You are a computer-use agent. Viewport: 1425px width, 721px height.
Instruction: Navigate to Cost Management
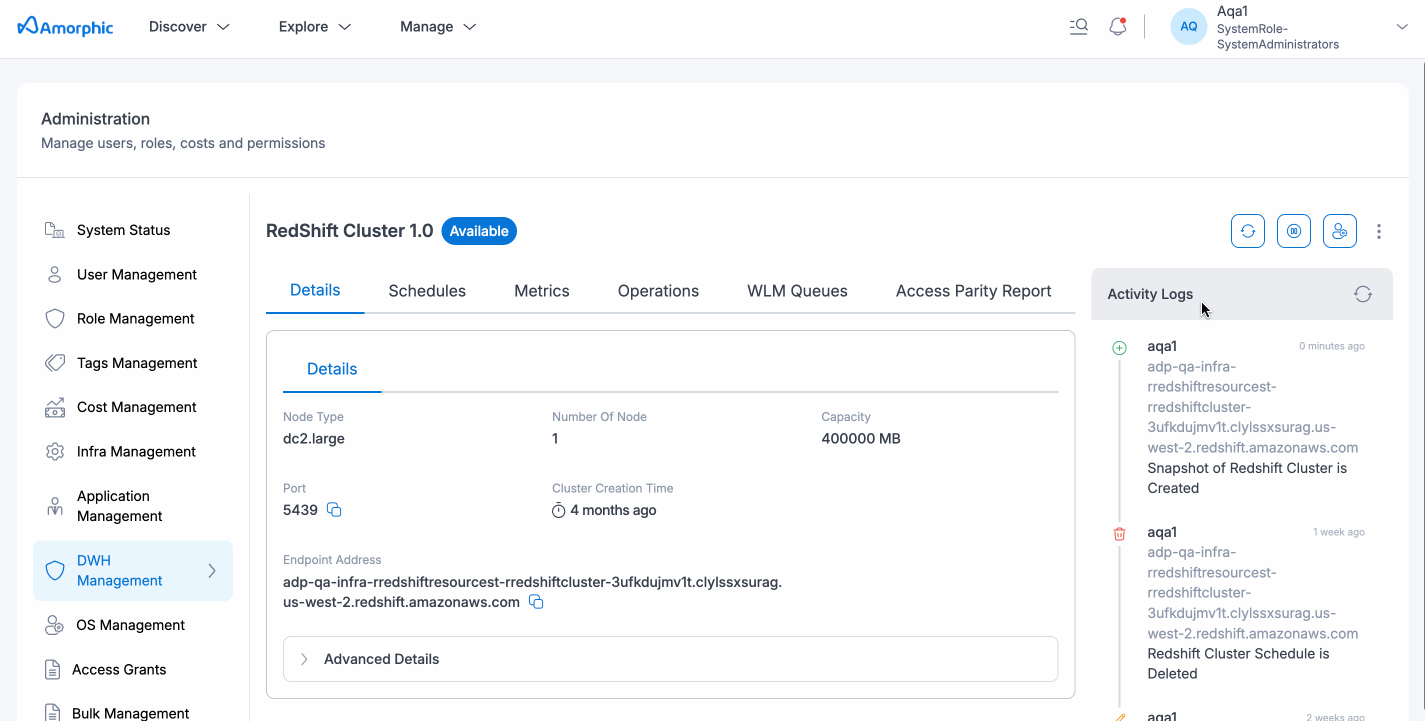pos(137,407)
